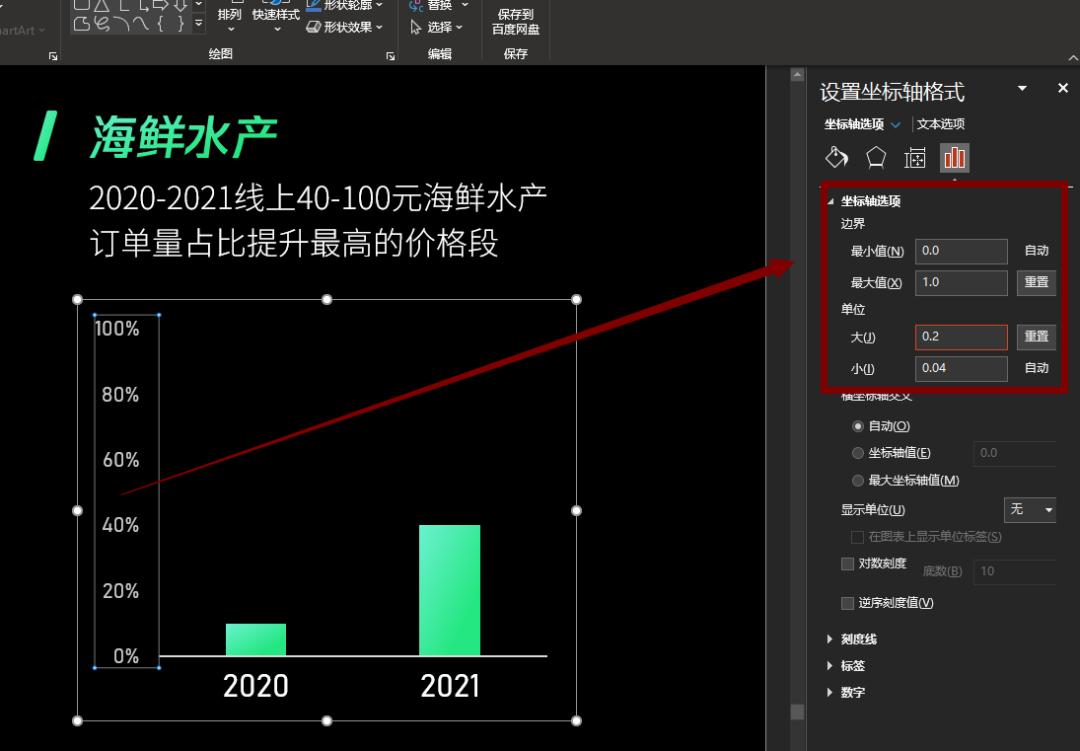Open the 显示单位 display units dropdown
Image resolution: width=1080 pixels, height=751 pixels.
[x=1030, y=510]
